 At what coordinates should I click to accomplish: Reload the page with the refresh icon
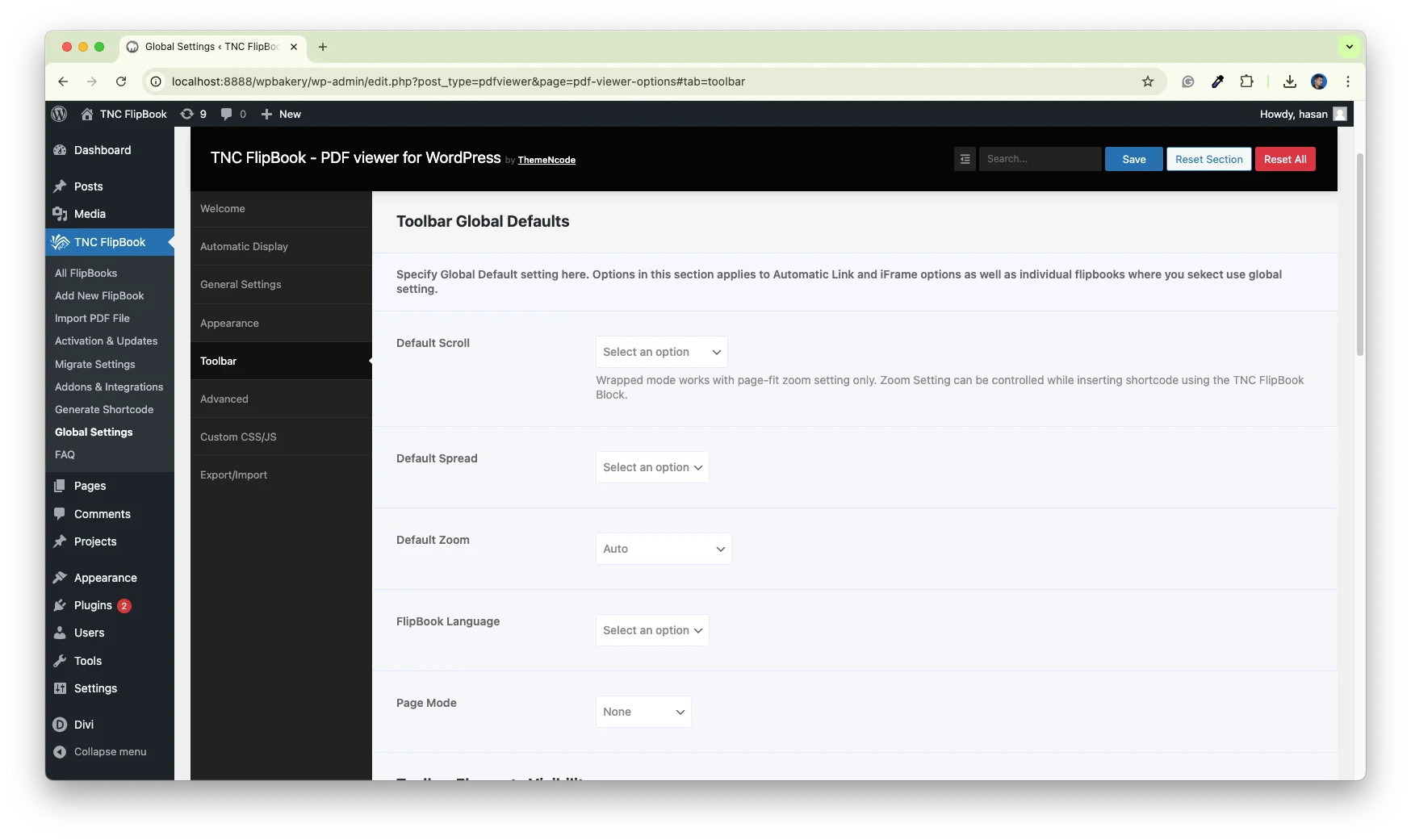click(121, 81)
